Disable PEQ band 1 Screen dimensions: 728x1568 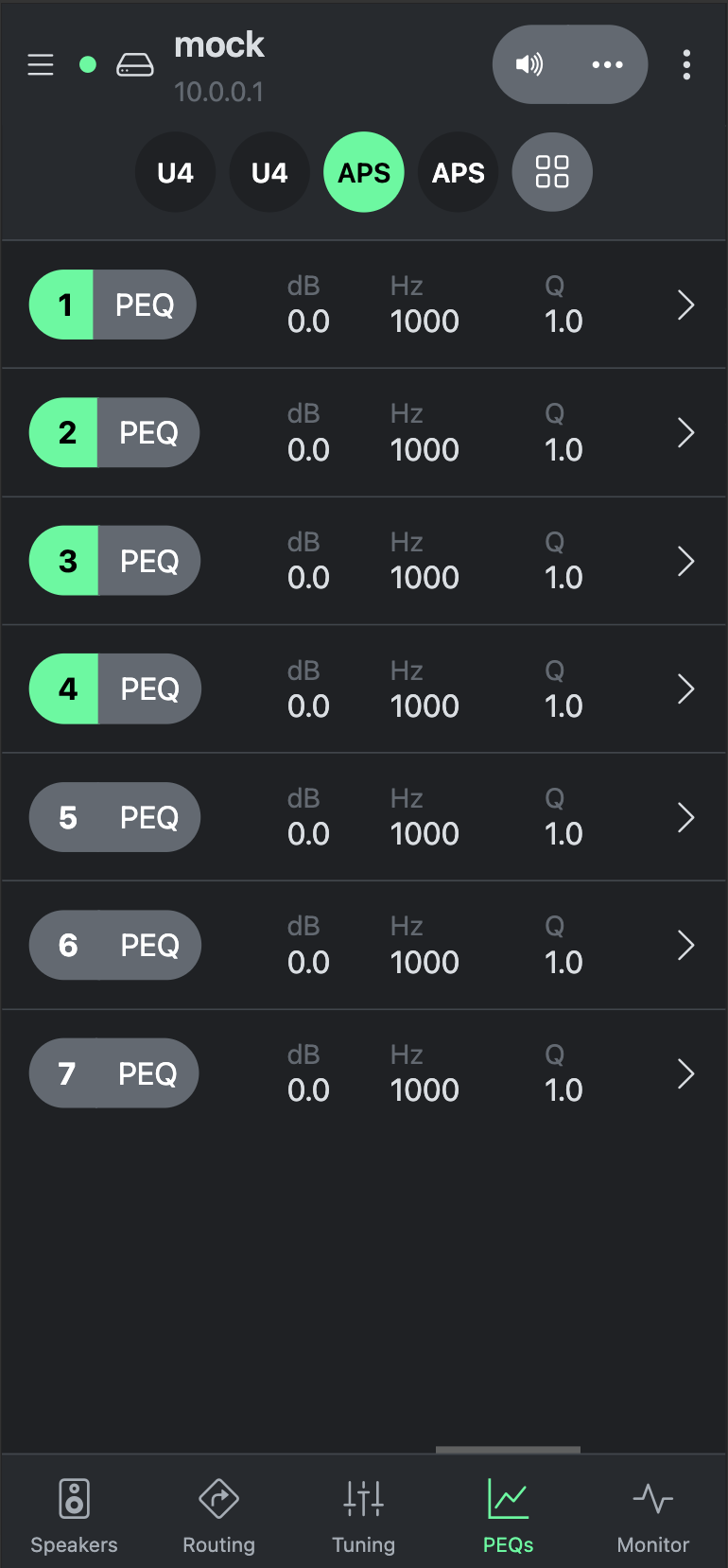(62, 305)
